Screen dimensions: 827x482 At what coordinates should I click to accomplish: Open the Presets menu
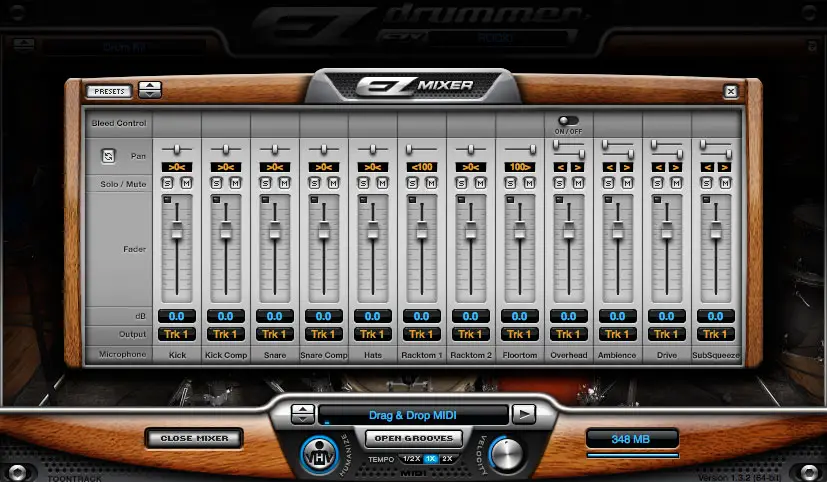click(109, 91)
